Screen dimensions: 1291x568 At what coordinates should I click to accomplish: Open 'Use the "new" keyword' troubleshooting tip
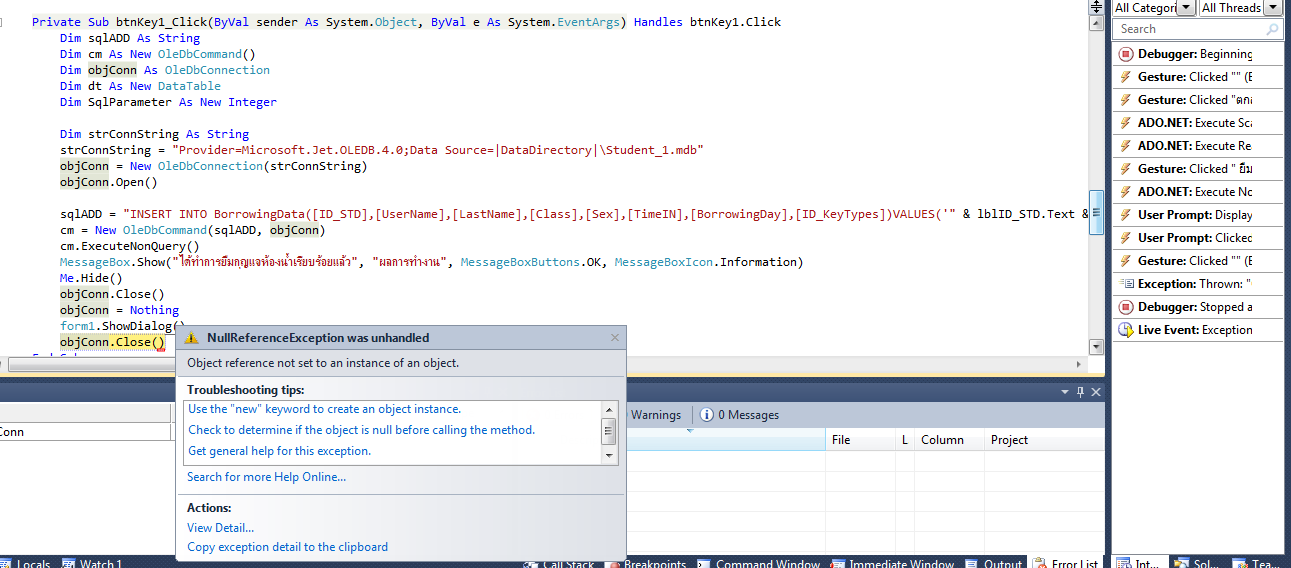tap(324, 409)
